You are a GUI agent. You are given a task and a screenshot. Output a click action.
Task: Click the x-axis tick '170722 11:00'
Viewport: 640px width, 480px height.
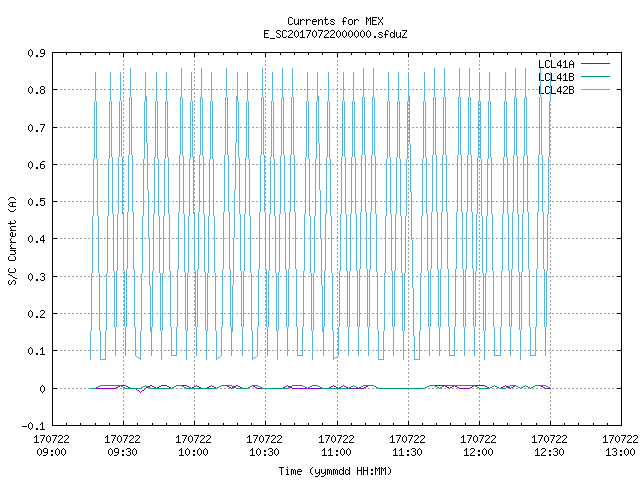(x=336, y=446)
